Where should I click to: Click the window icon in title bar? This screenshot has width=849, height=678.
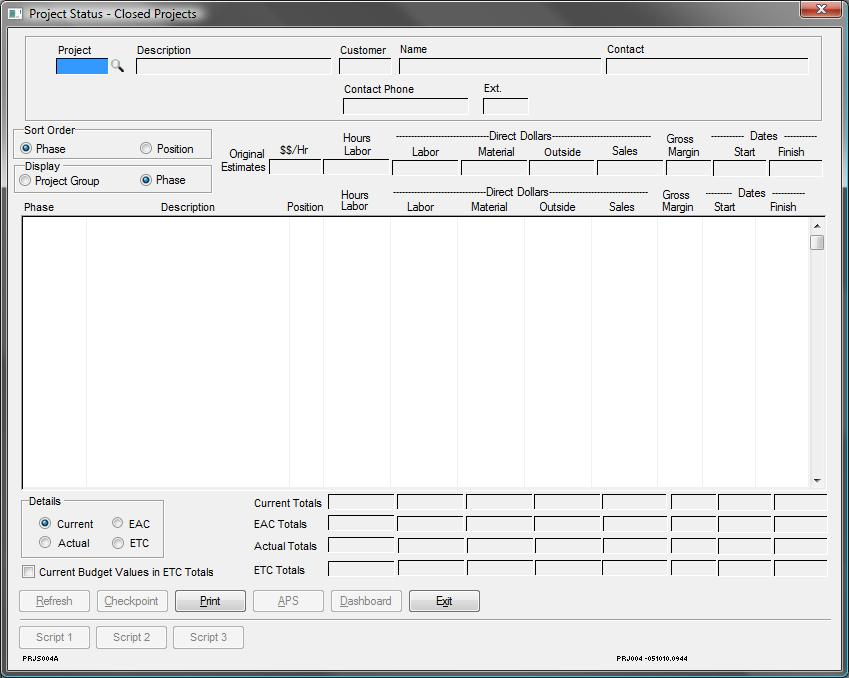15,14
